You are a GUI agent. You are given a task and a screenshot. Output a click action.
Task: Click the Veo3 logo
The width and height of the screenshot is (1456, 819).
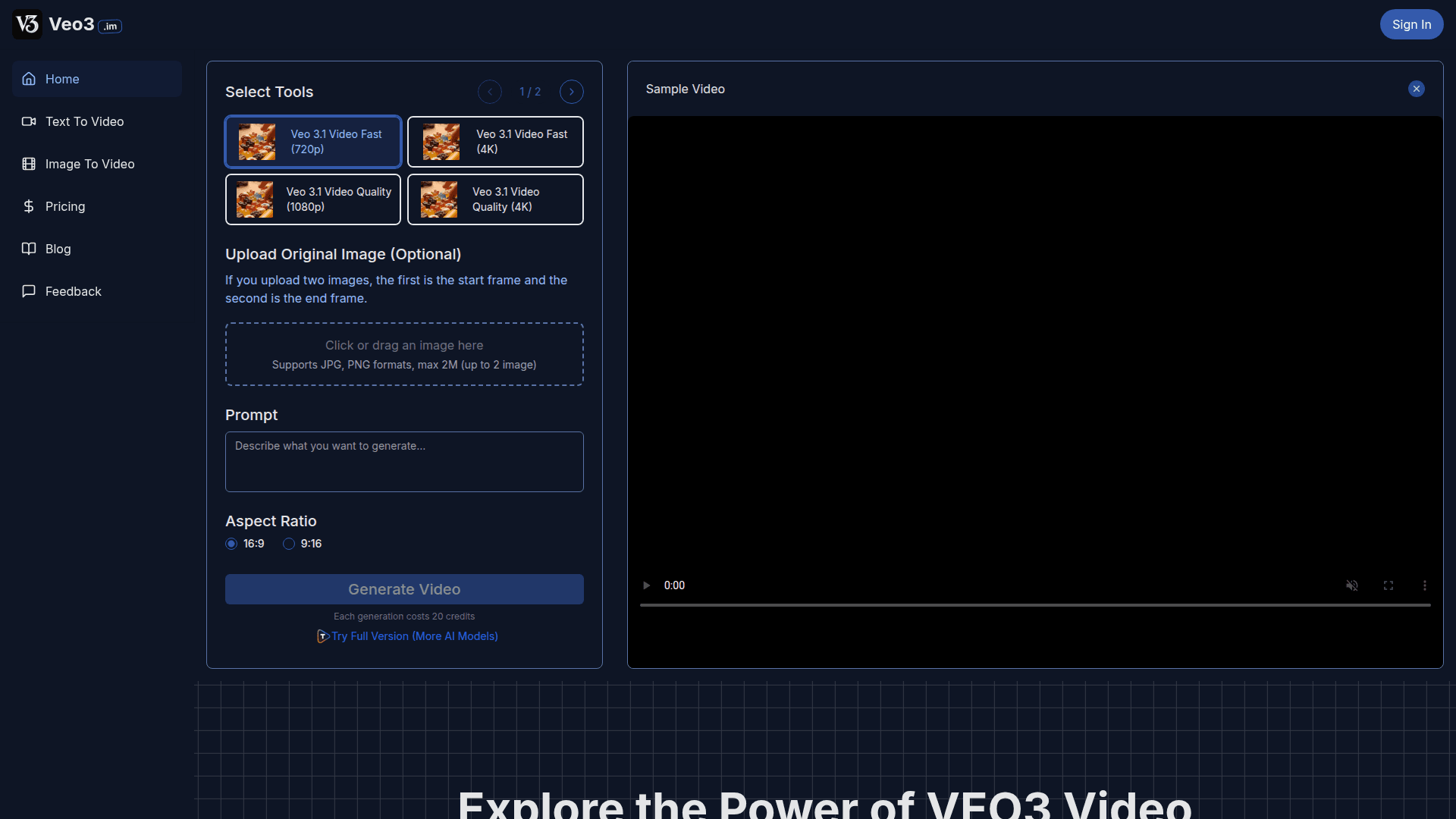pos(27,24)
